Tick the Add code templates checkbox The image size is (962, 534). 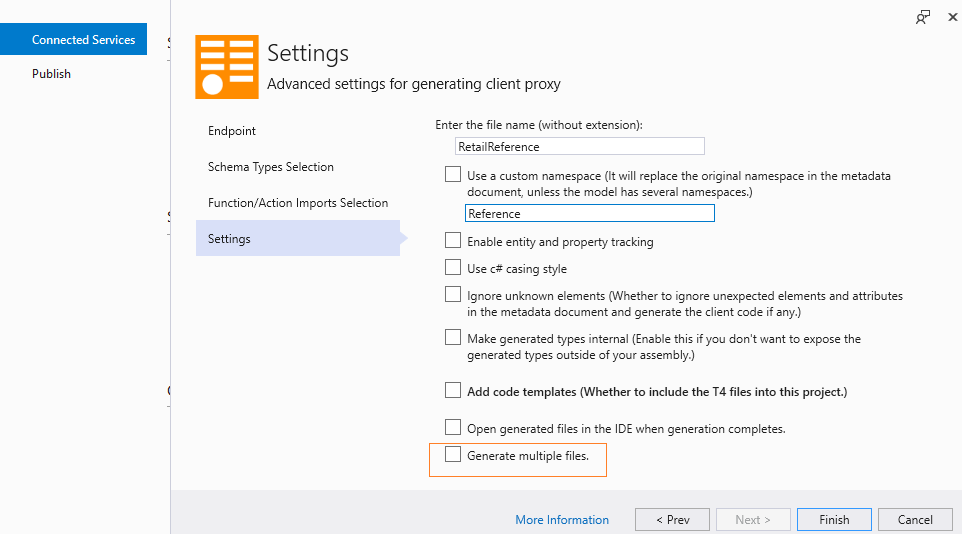click(x=453, y=391)
